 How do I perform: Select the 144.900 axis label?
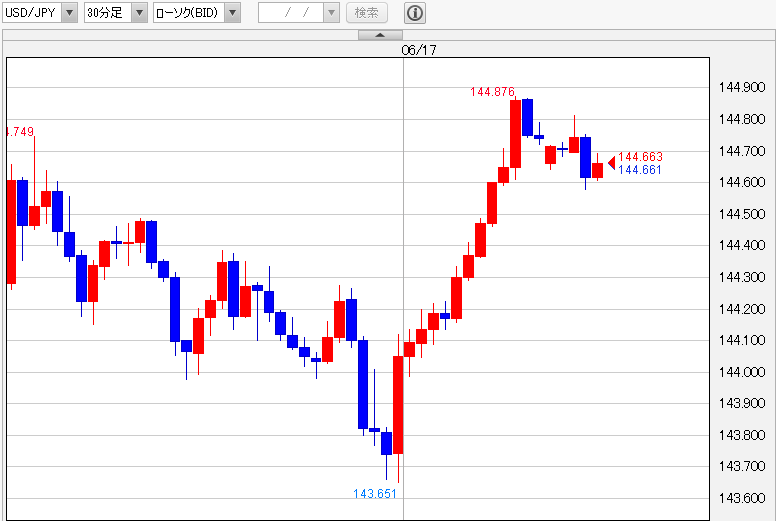742,88
